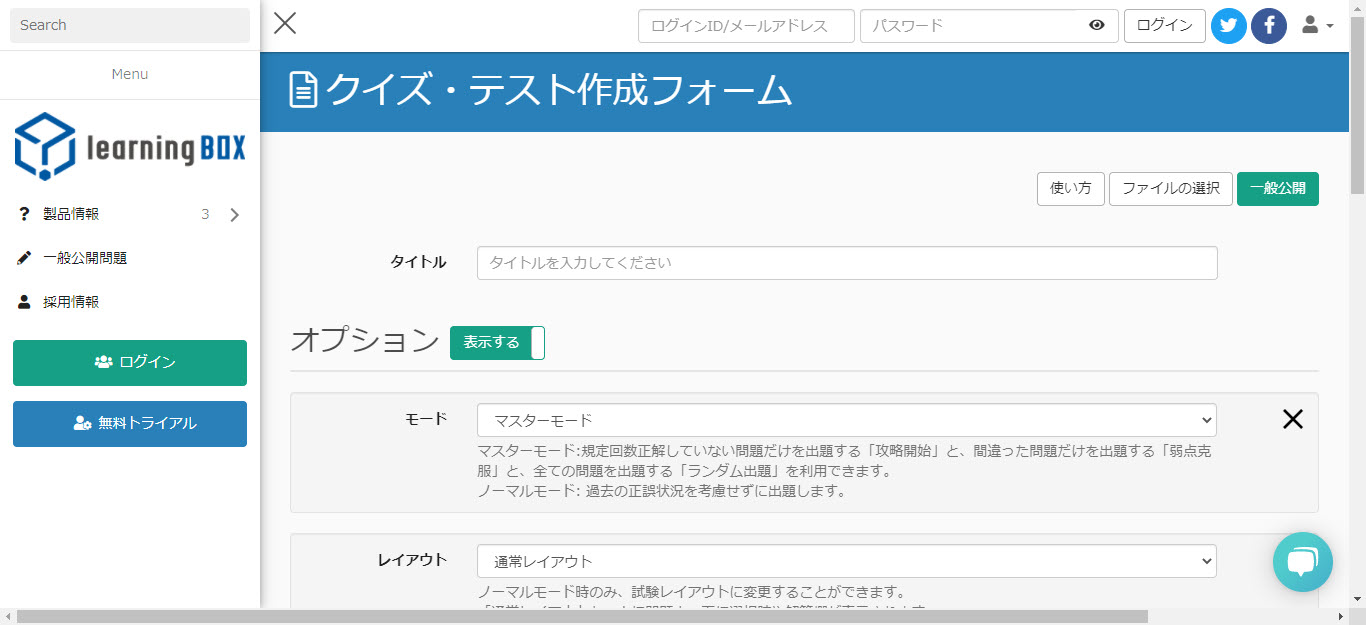Open 一般公開問題 in sidebar menu

[x=85, y=258]
